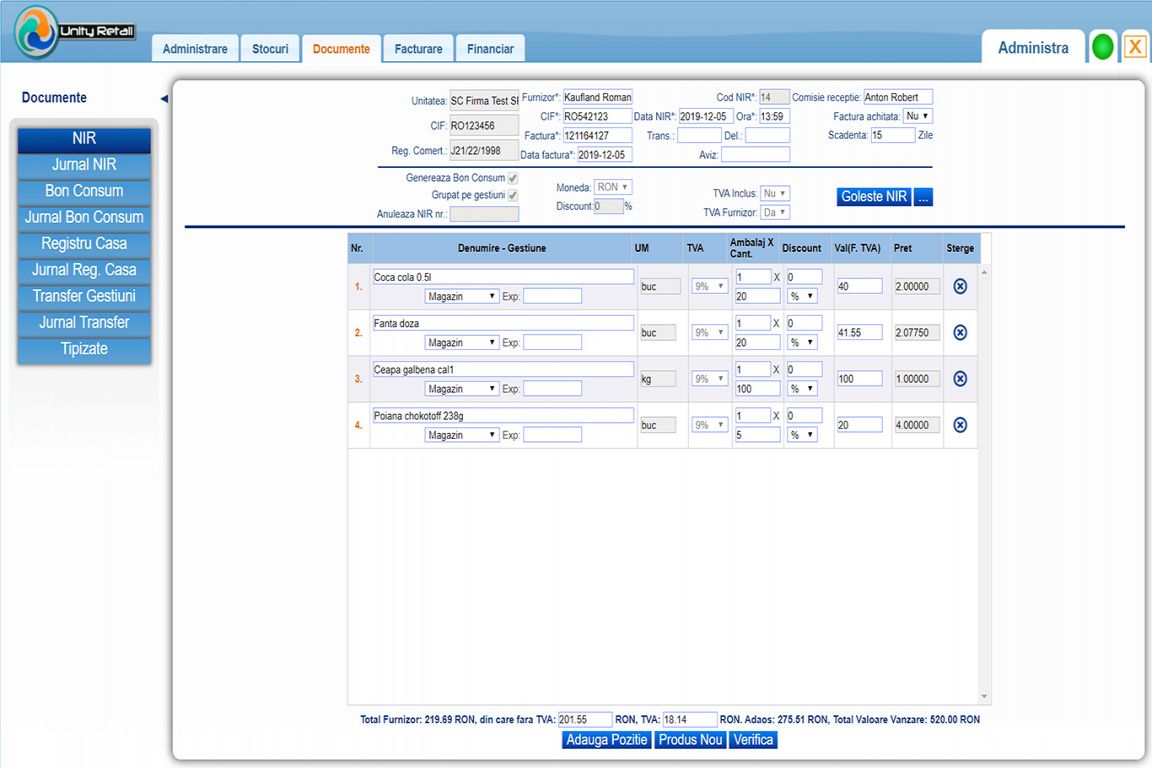
Task: Toggle Grupat pe gestiuni checkbox
Action: pyautogui.click(x=513, y=195)
